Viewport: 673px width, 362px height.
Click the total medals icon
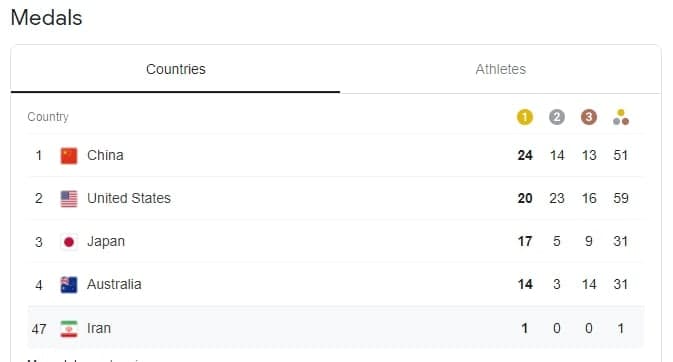point(621,117)
